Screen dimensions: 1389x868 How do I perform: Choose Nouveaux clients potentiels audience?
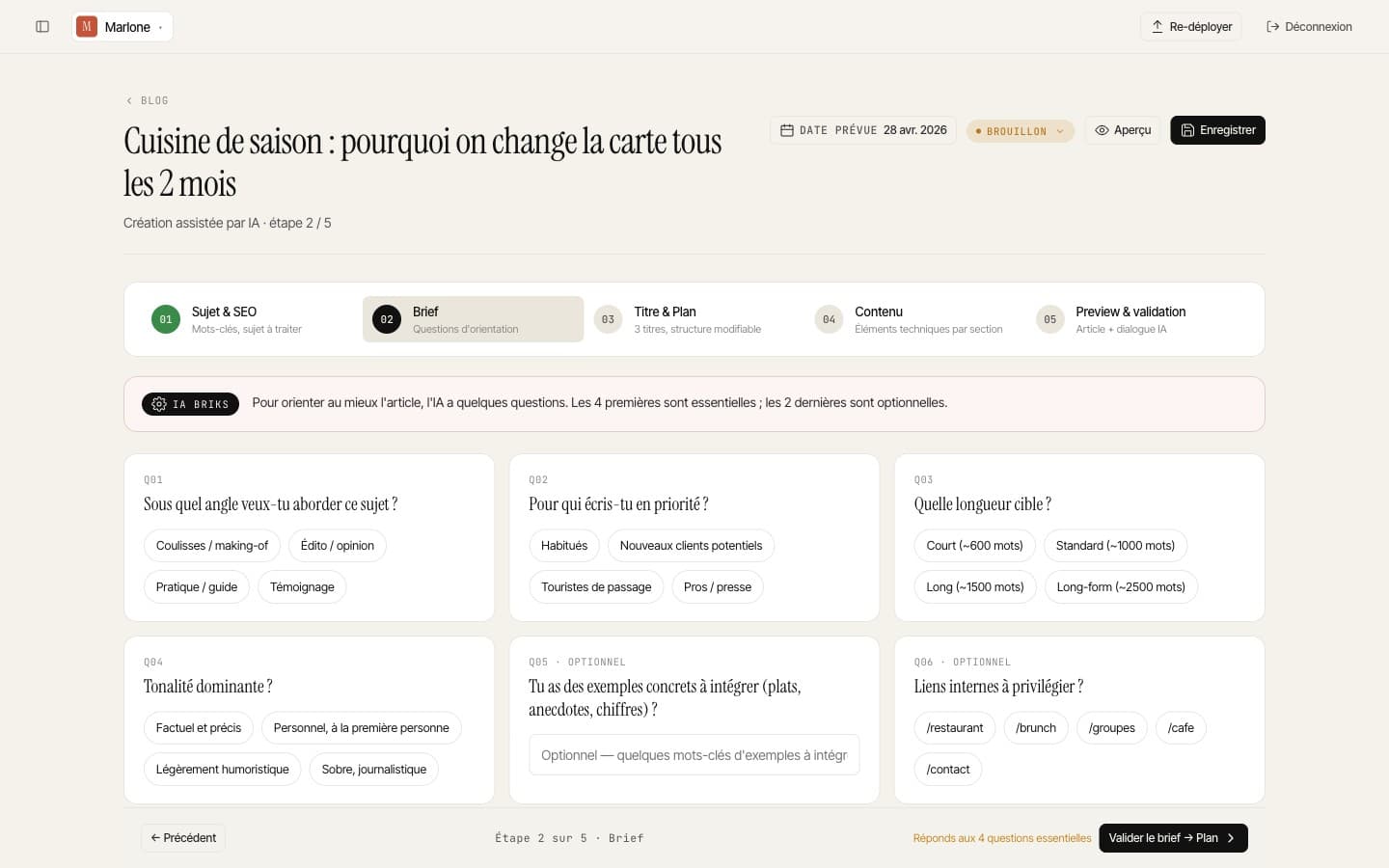point(691,546)
